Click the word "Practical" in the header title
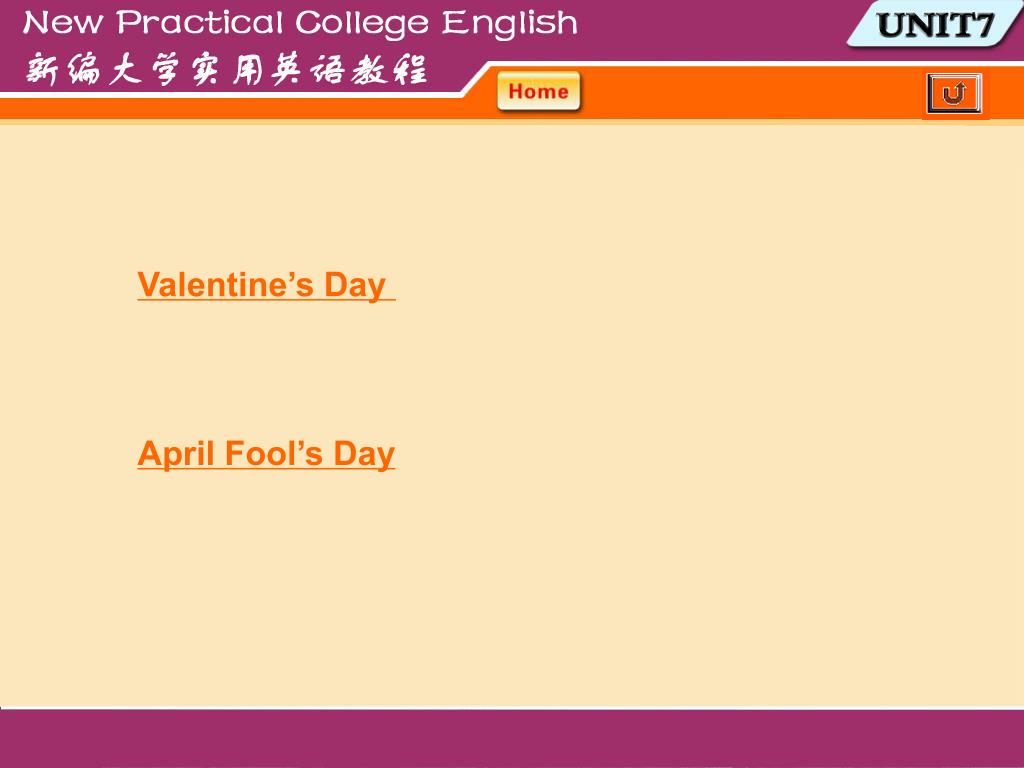The width and height of the screenshot is (1024, 768). click(202, 23)
